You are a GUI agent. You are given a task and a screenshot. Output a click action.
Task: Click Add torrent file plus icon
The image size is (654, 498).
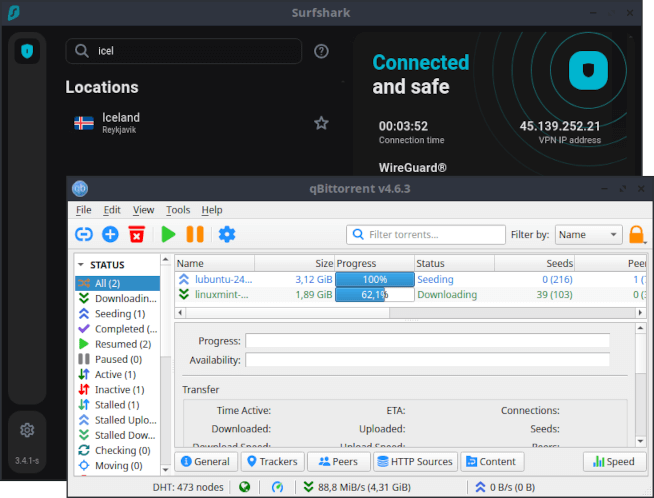click(110, 234)
